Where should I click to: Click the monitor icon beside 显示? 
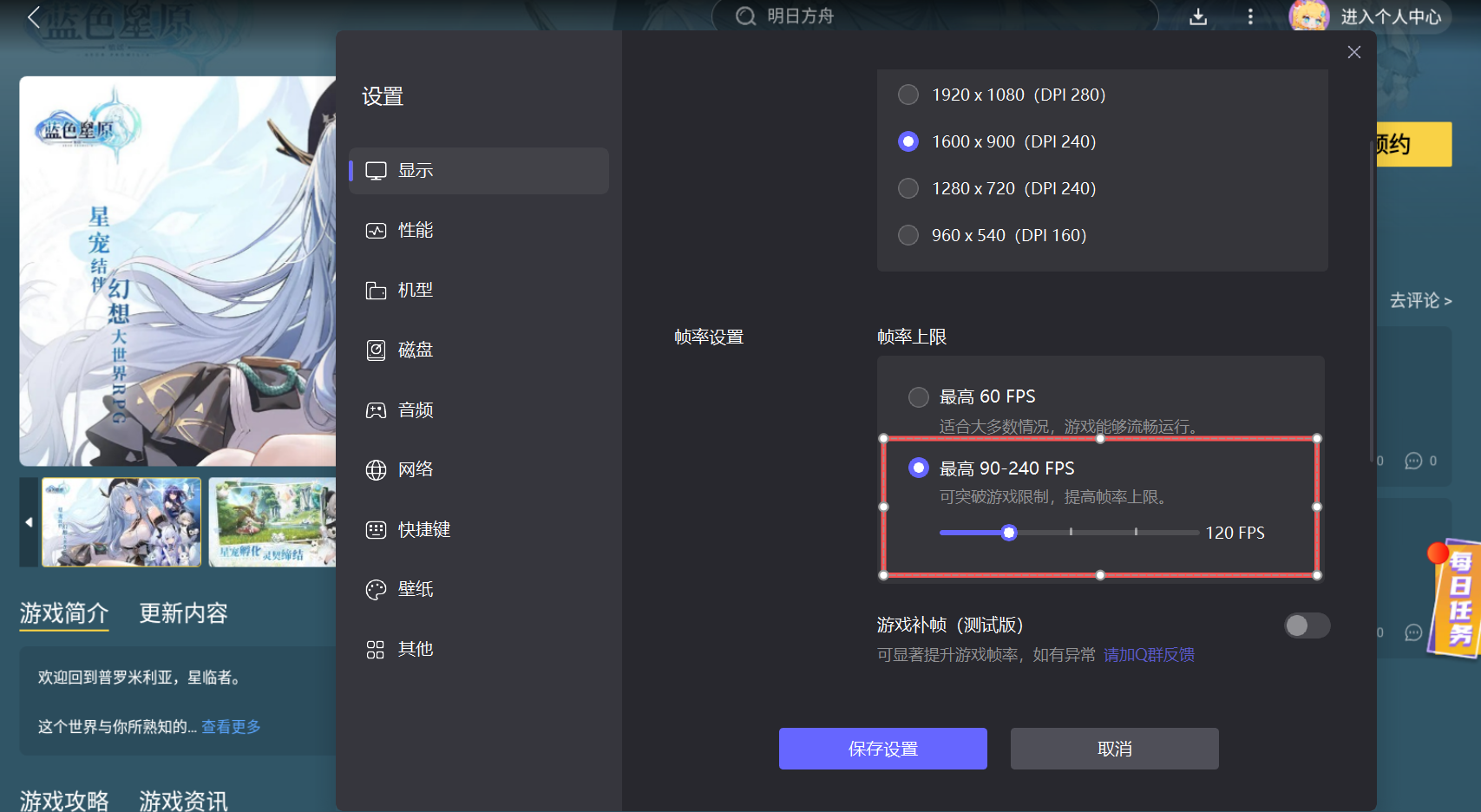376,171
